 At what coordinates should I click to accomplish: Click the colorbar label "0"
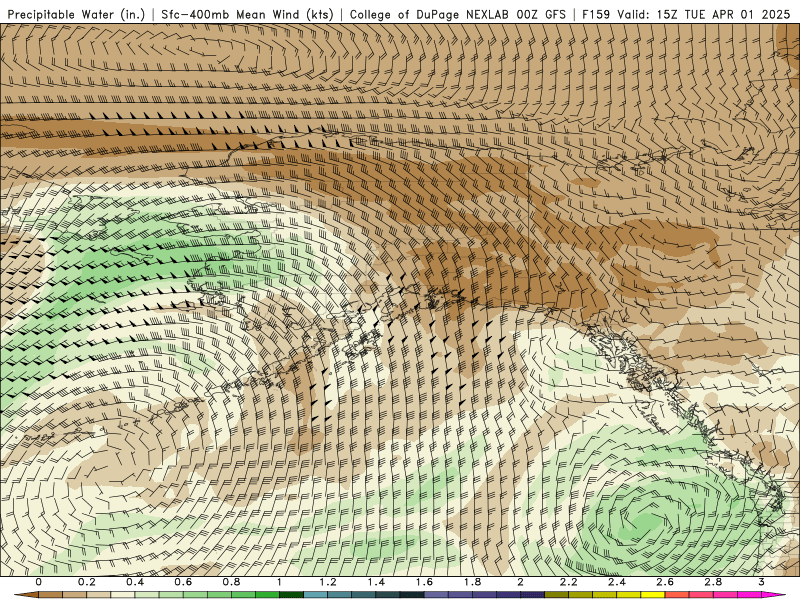click(x=39, y=582)
